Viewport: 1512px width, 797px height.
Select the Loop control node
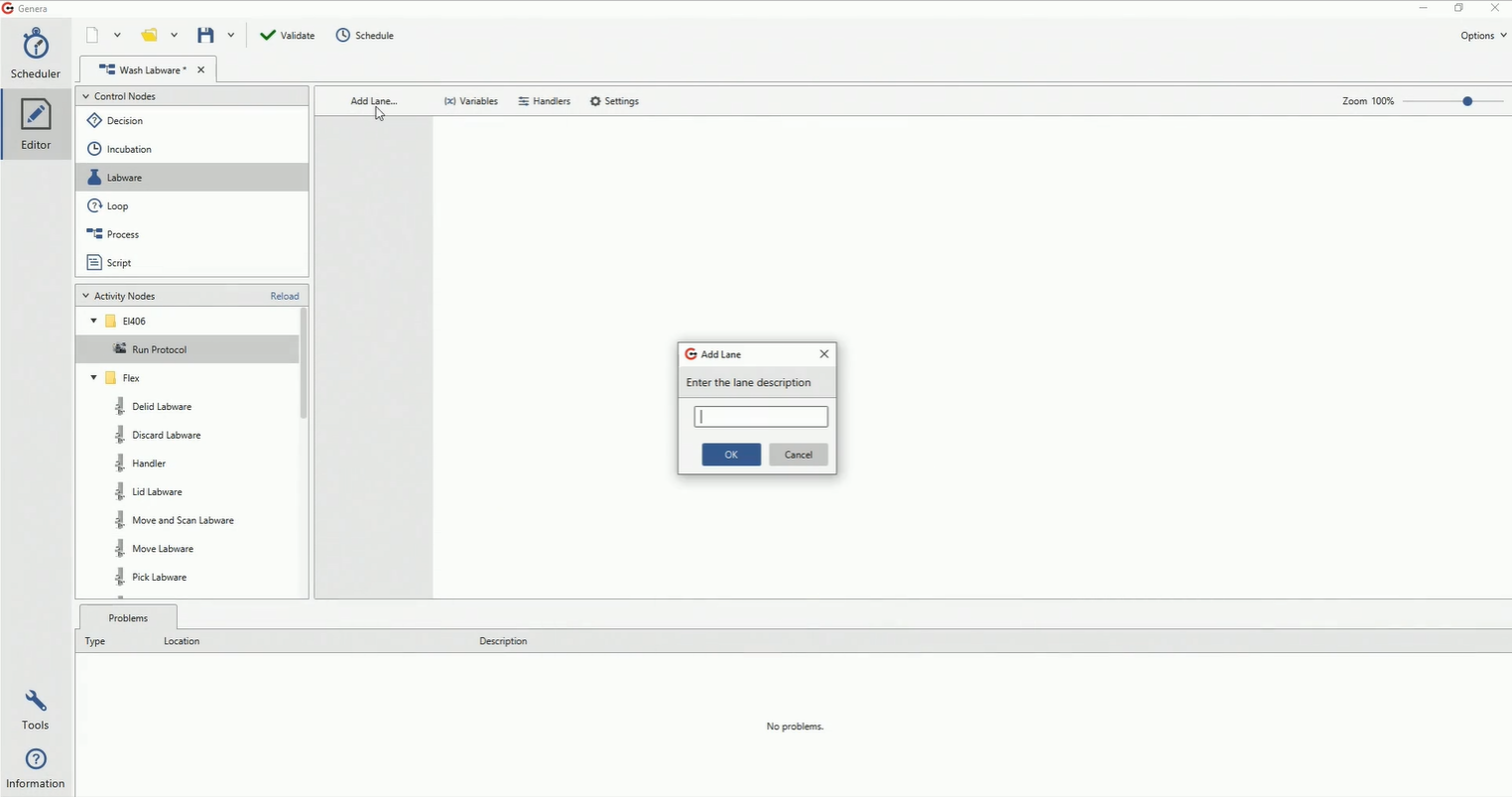pyautogui.click(x=117, y=205)
